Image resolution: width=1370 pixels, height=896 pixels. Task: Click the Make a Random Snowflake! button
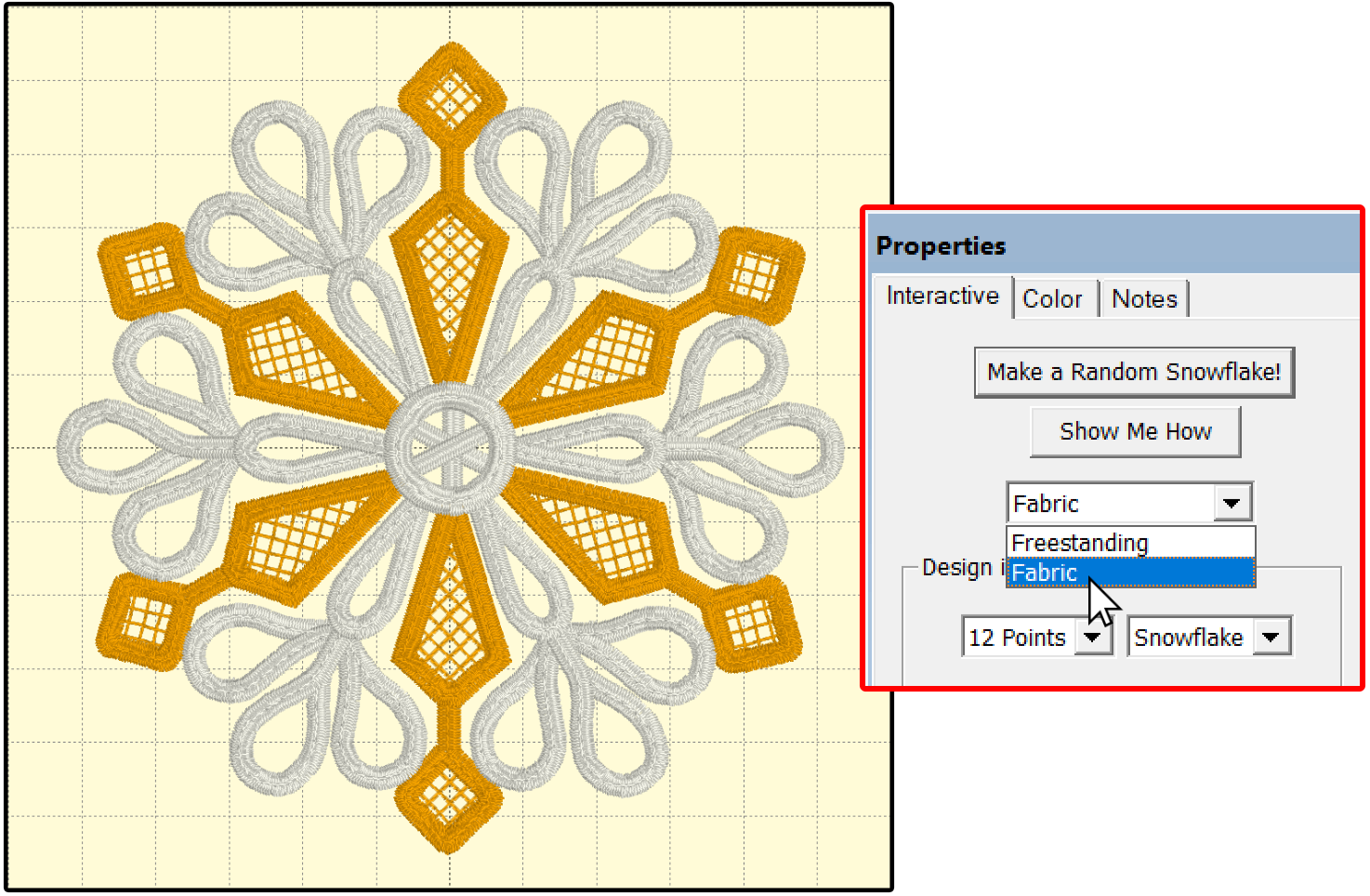tap(1134, 372)
